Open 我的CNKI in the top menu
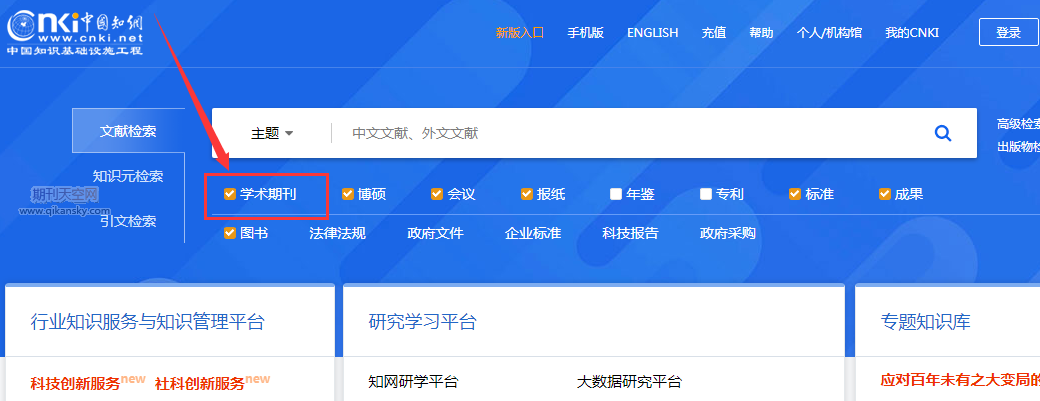The image size is (1040, 401). point(911,32)
